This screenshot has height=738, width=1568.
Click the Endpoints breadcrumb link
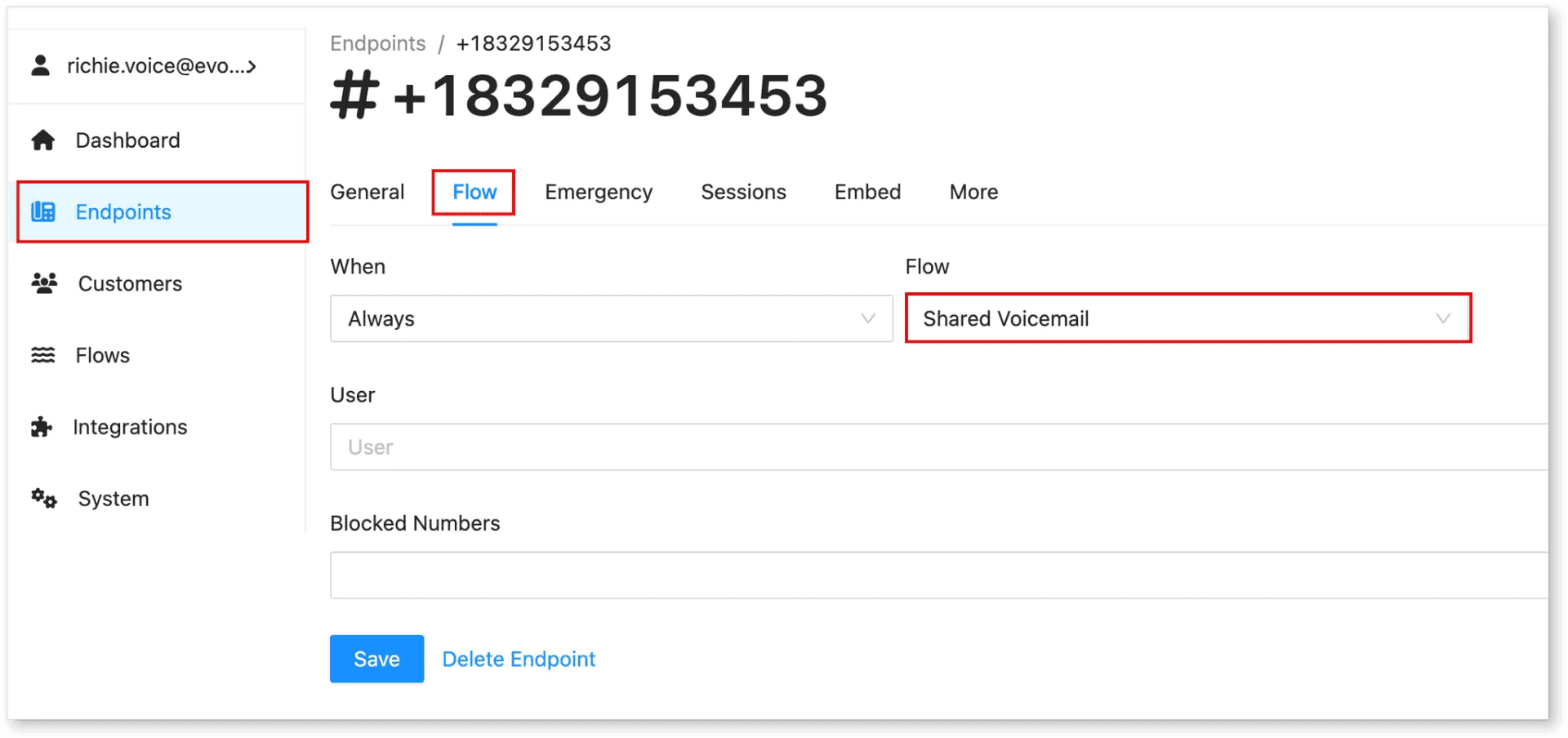click(x=378, y=43)
